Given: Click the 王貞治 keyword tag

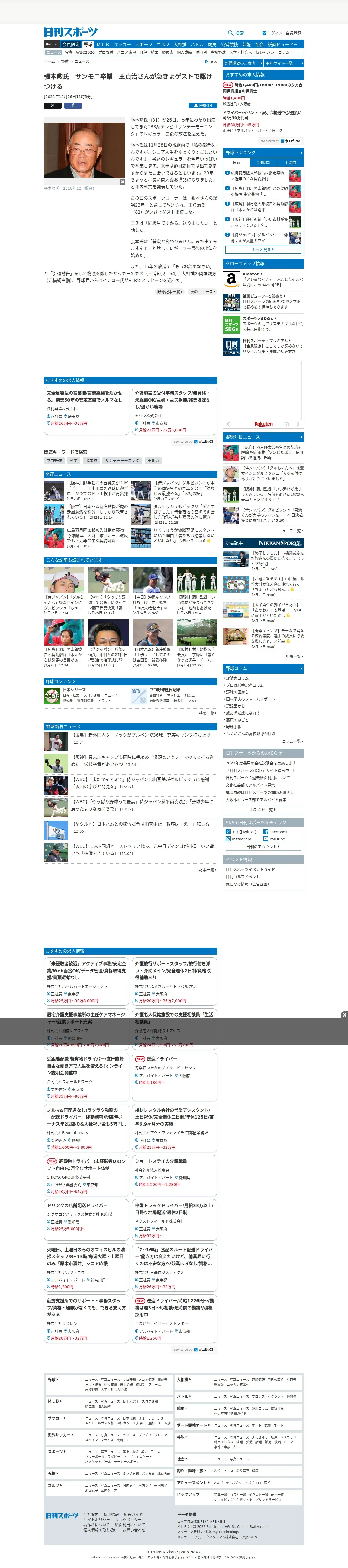Looking at the screenshot, I should 153,461.
